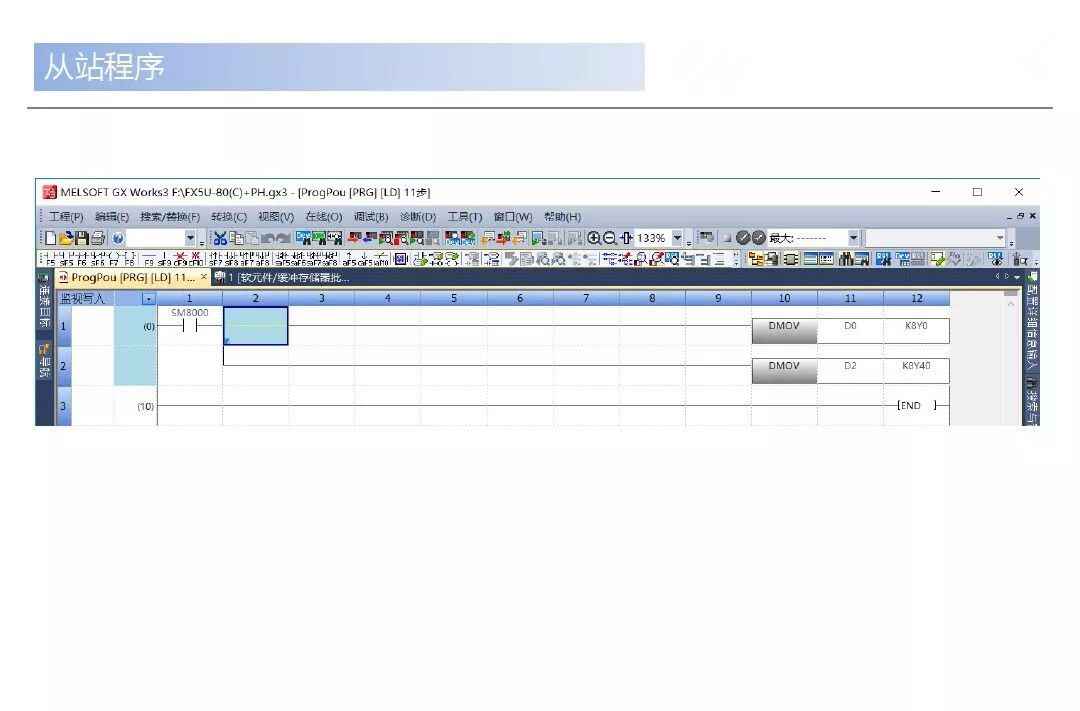Select the SM8000 contact

click(x=189, y=321)
